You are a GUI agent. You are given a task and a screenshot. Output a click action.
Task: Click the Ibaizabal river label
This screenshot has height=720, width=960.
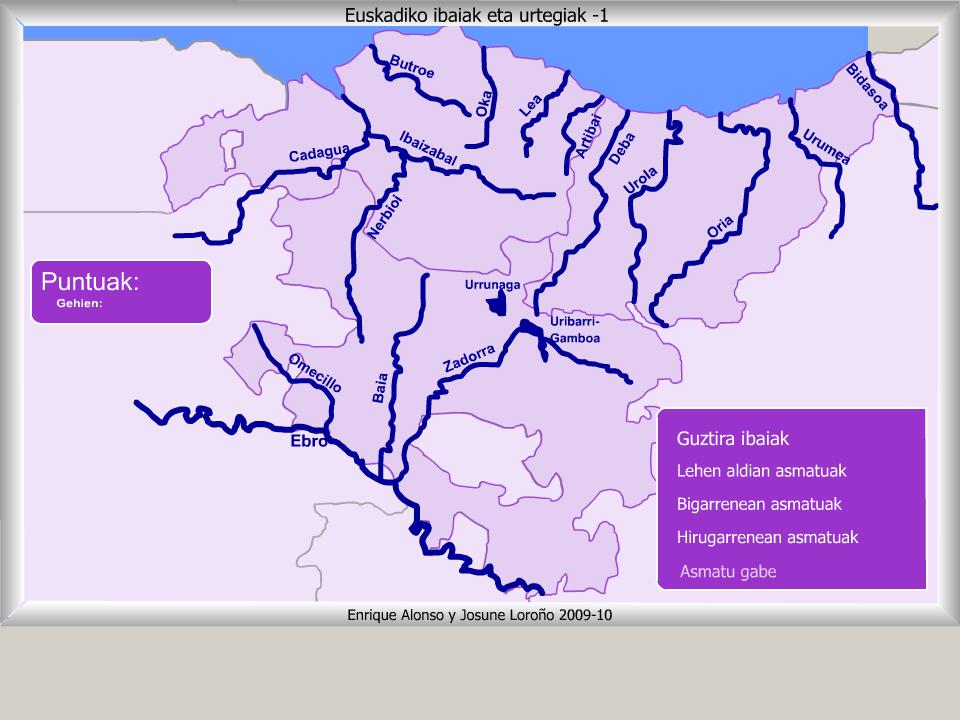428,149
